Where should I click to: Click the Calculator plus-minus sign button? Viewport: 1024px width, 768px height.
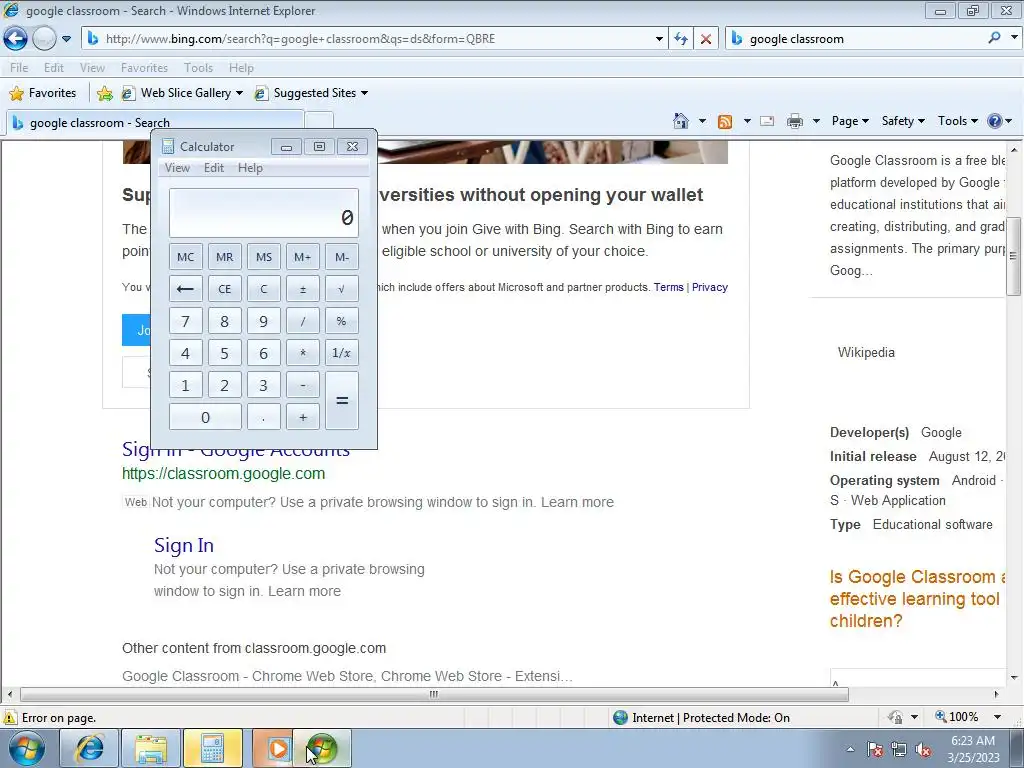click(x=303, y=289)
